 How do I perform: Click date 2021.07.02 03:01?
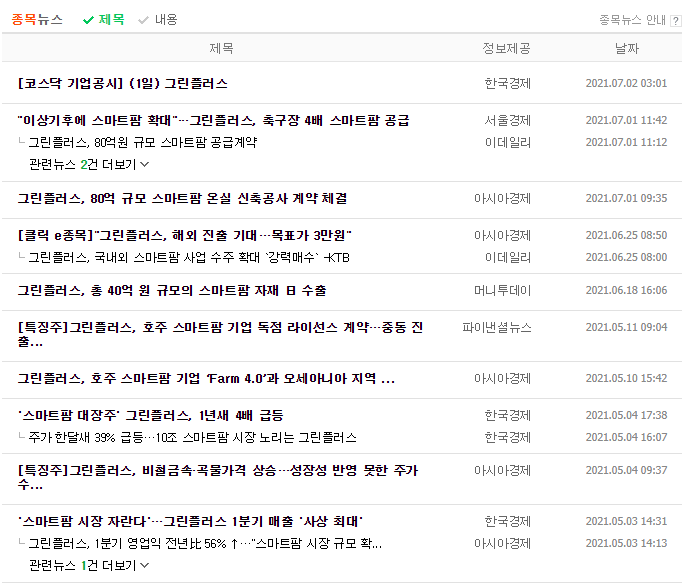[x=627, y=83]
